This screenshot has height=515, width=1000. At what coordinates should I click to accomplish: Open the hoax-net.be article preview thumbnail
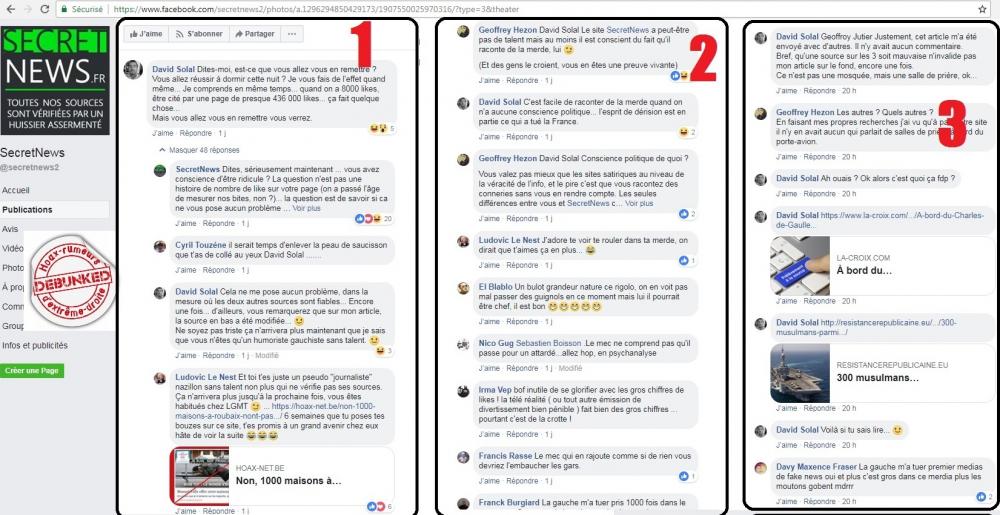tap(200, 477)
